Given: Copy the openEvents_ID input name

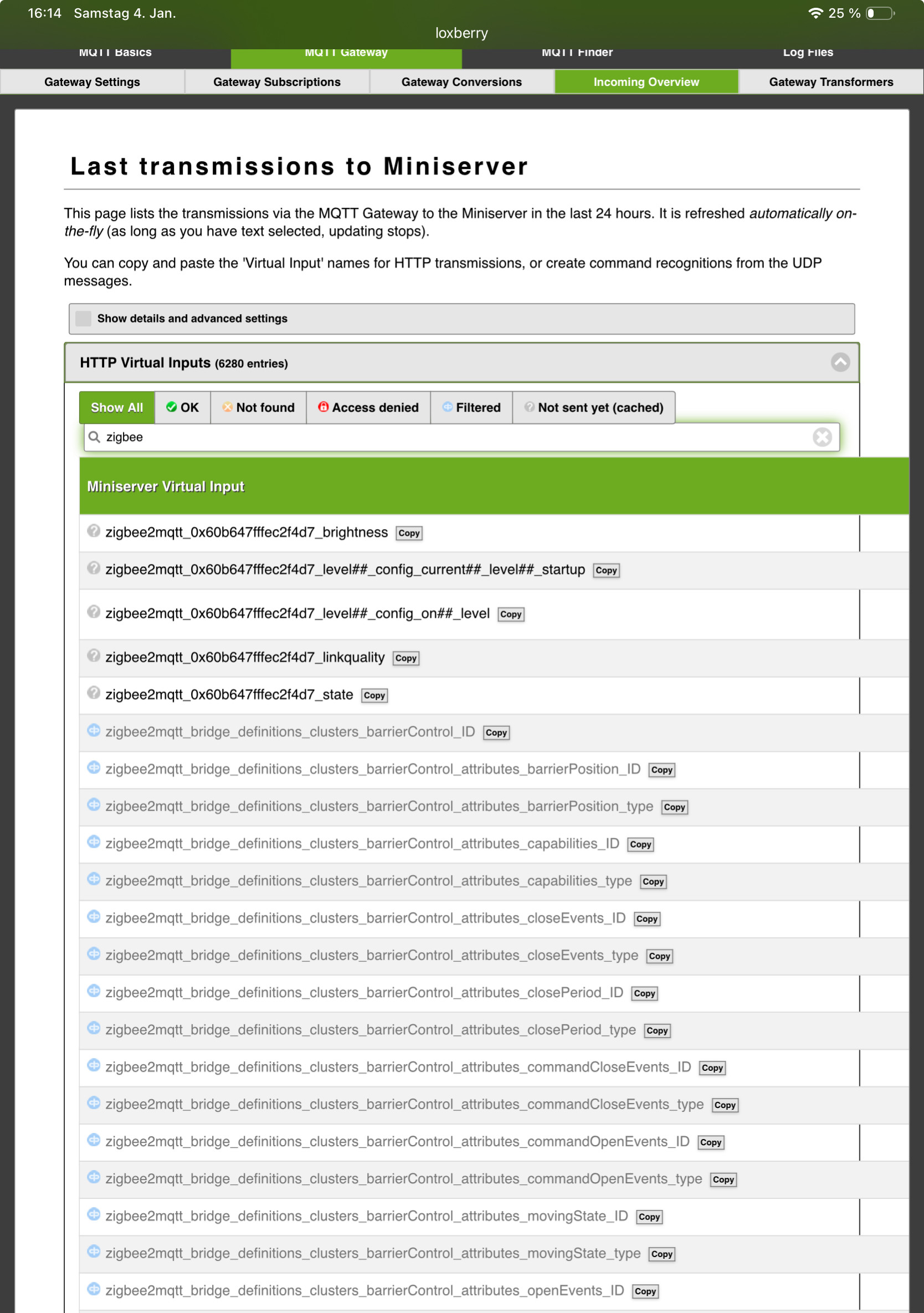Looking at the screenshot, I should [x=645, y=1291].
